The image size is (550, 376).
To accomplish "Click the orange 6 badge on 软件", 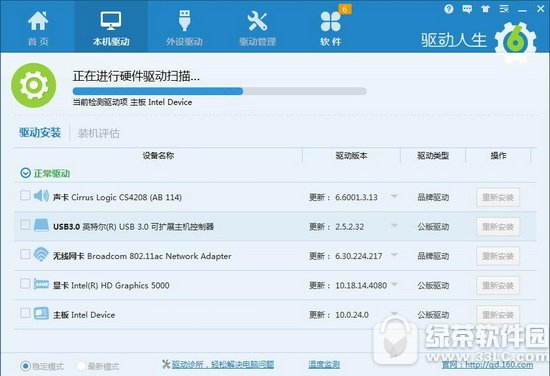I will 344,9.
